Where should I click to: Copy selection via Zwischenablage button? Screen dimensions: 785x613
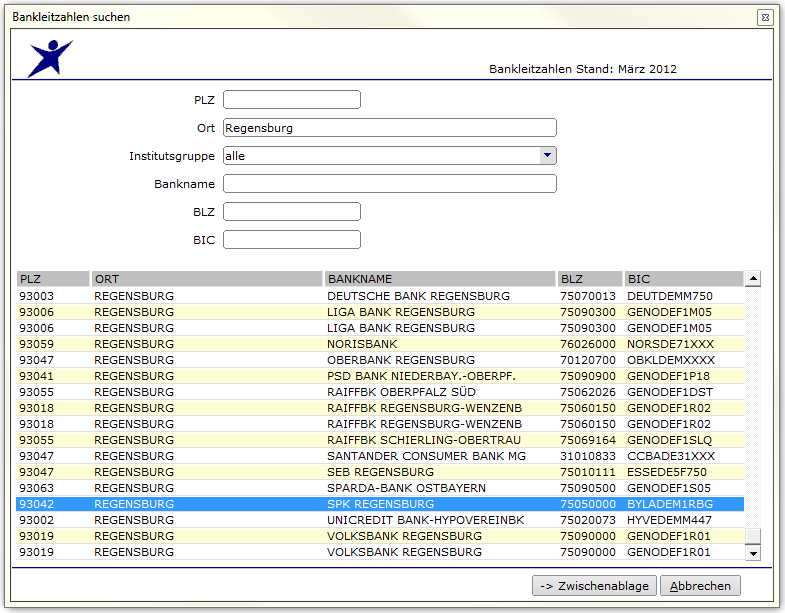(x=594, y=585)
